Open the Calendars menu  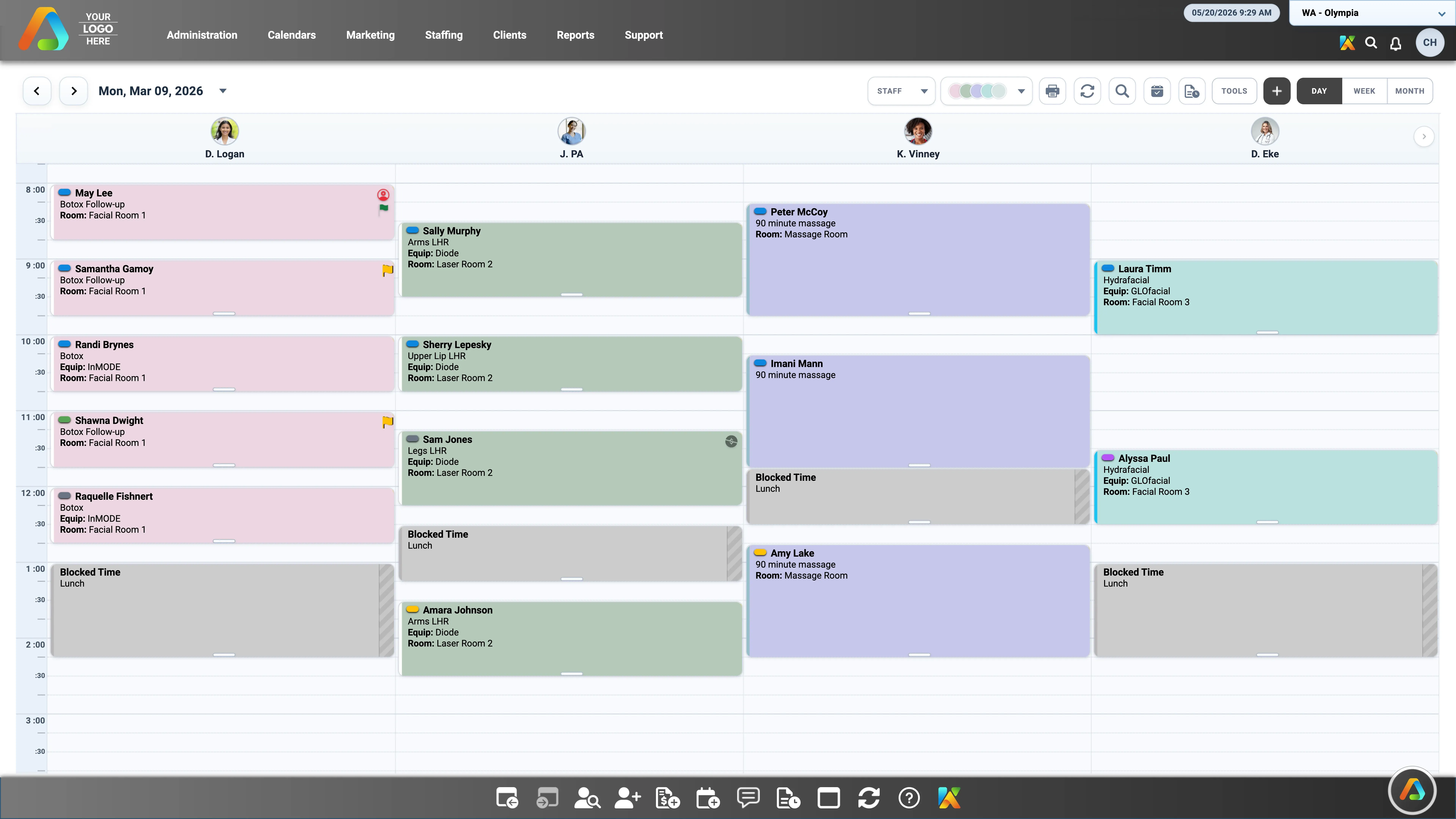[x=292, y=35]
